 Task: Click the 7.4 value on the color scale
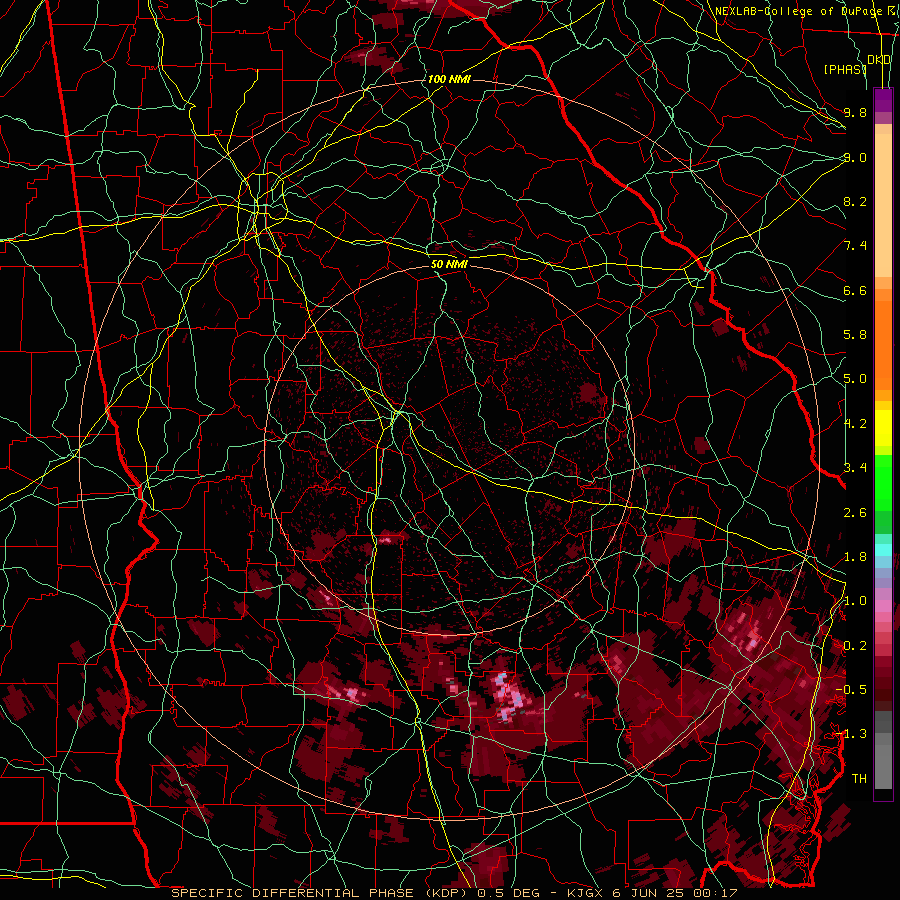855,246
